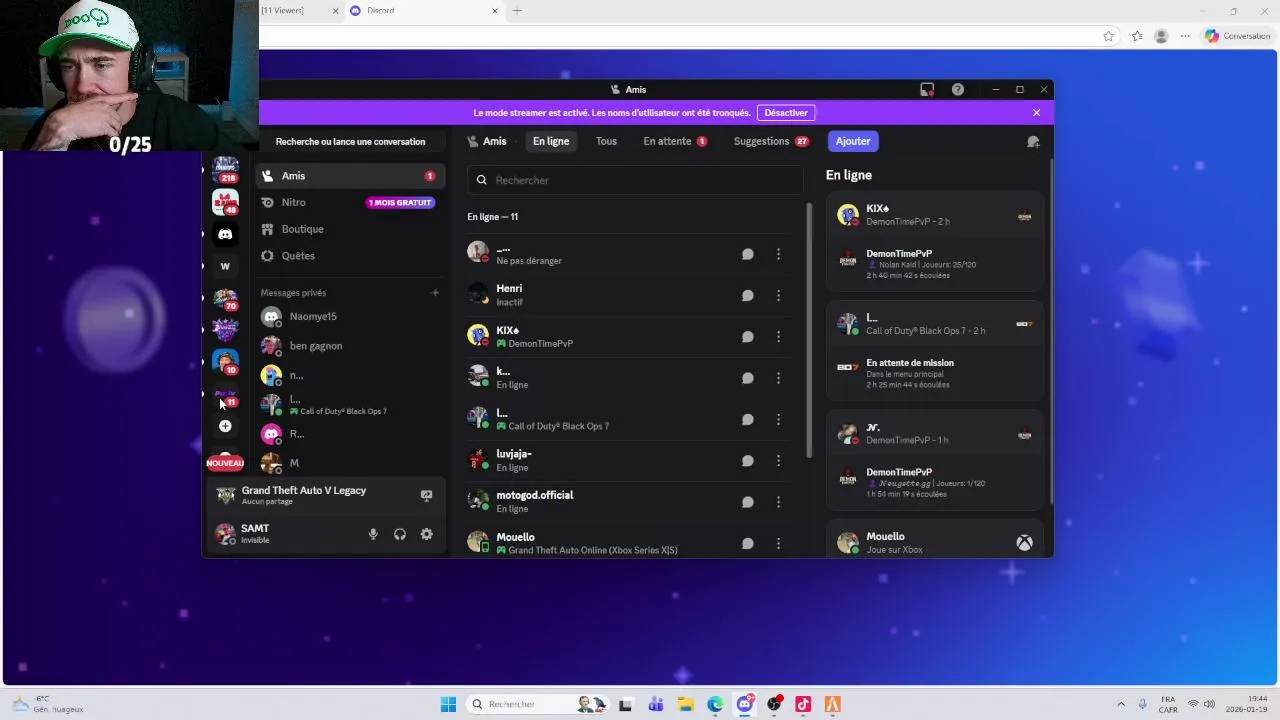Open the inbox icon in the title bar

point(927,89)
